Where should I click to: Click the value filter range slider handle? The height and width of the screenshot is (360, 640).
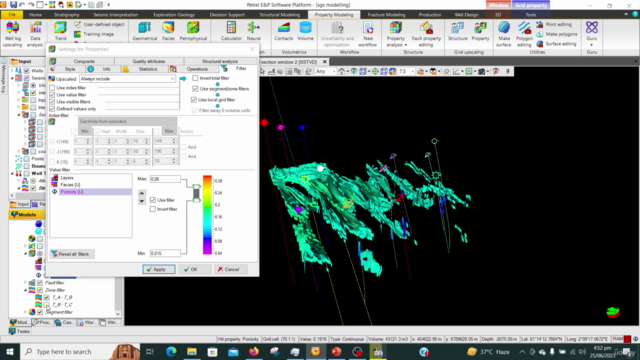[x=196, y=193]
